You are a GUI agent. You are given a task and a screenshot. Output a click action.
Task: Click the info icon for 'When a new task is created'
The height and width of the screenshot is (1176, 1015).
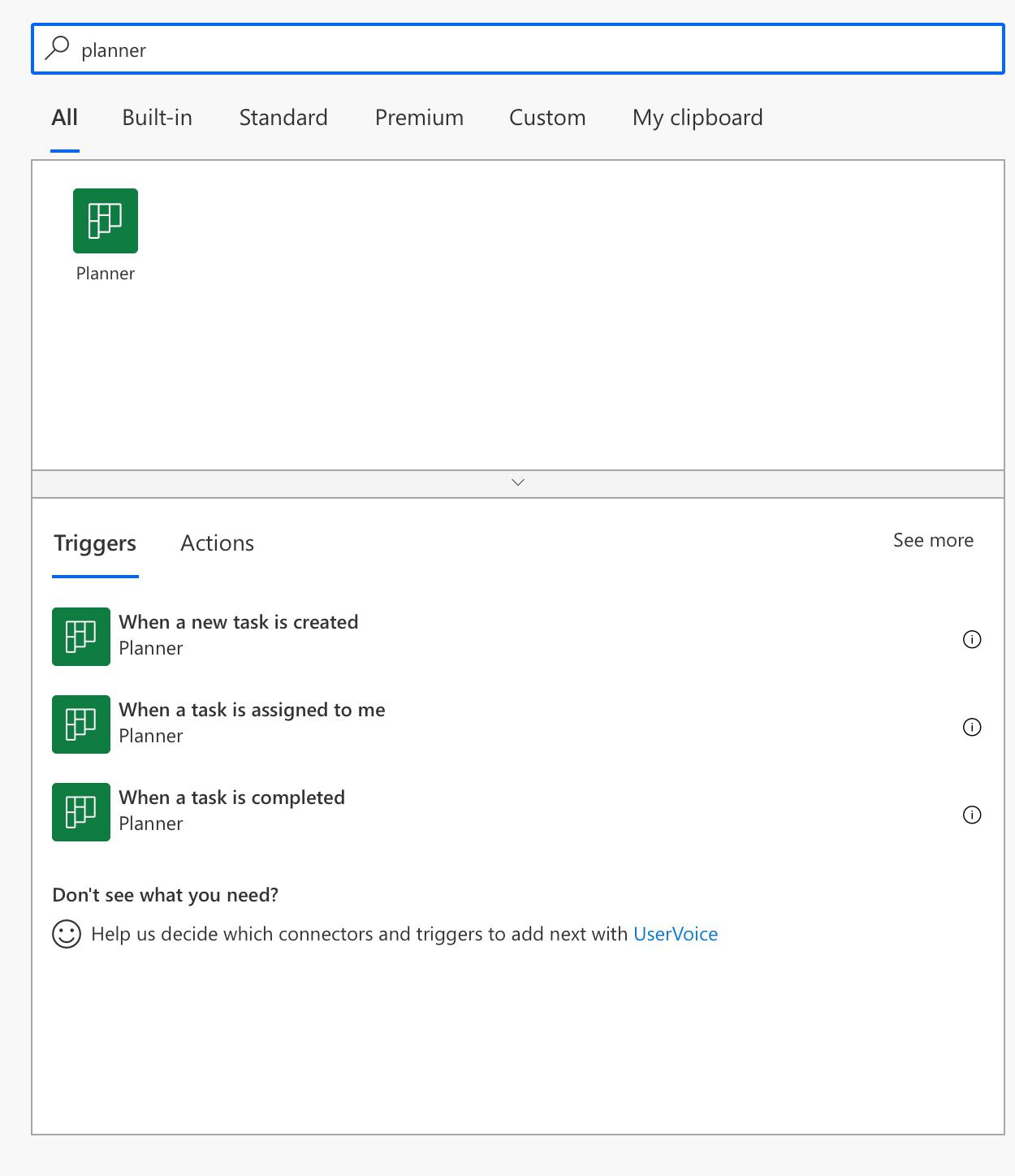[x=972, y=639]
